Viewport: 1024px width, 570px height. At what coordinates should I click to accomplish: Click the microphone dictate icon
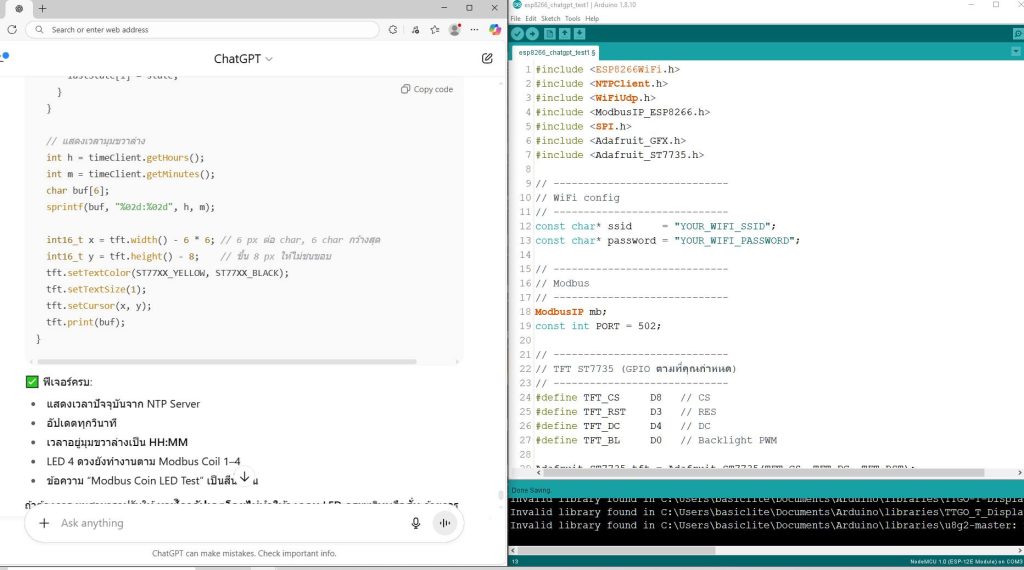pos(415,523)
